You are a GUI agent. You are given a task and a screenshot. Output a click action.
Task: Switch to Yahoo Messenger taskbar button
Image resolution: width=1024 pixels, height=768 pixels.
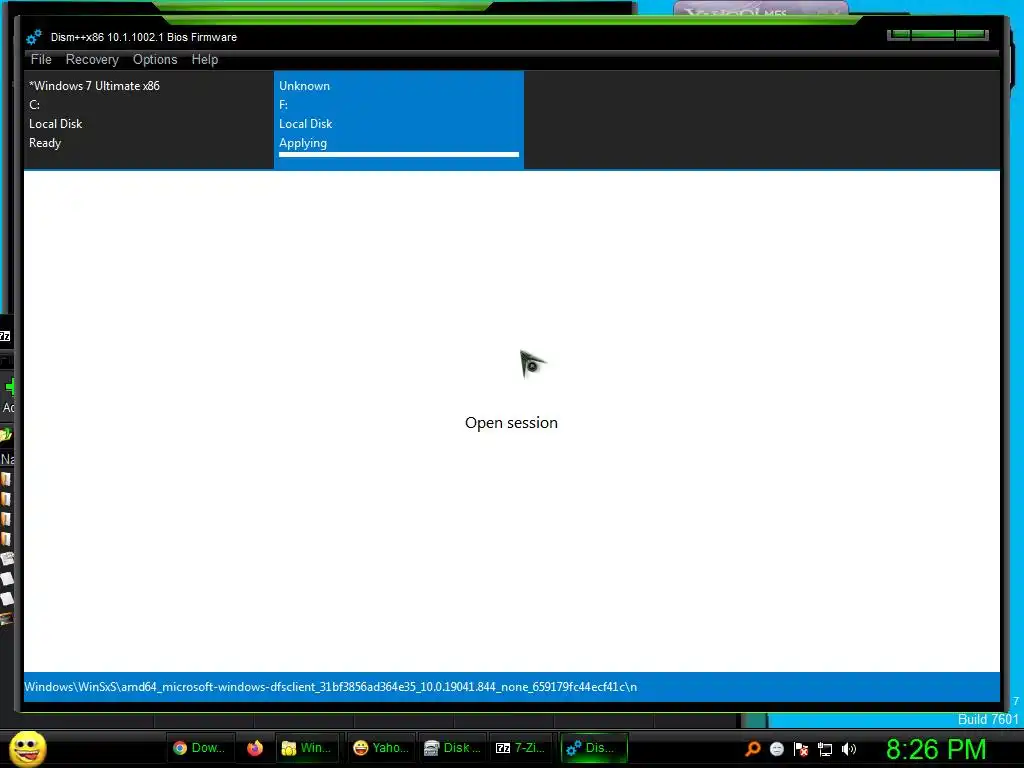(x=381, y=748)
